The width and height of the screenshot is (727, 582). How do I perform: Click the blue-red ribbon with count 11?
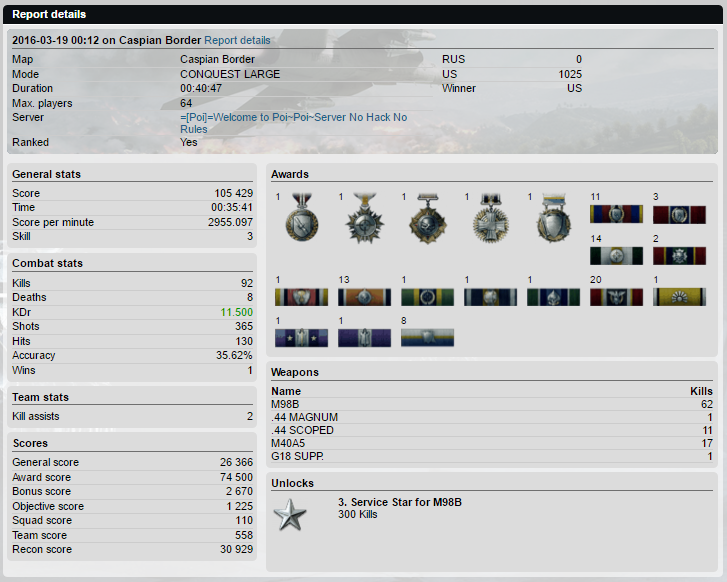(x=616, y=214)
